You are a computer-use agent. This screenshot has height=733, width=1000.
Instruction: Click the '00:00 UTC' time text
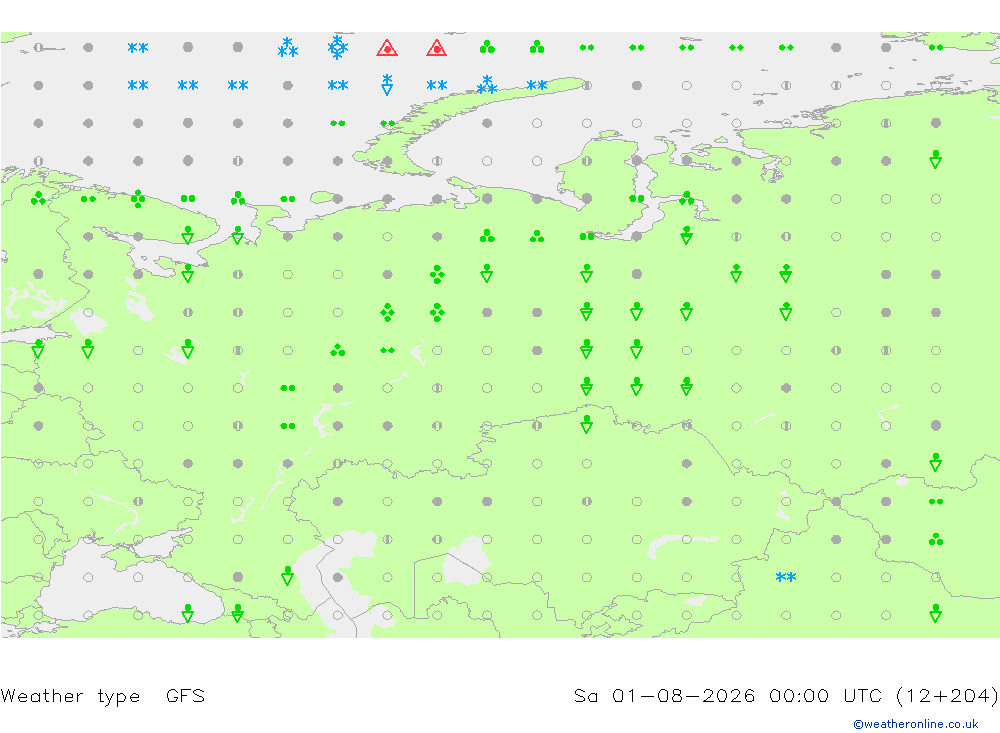tap(825, 695)
